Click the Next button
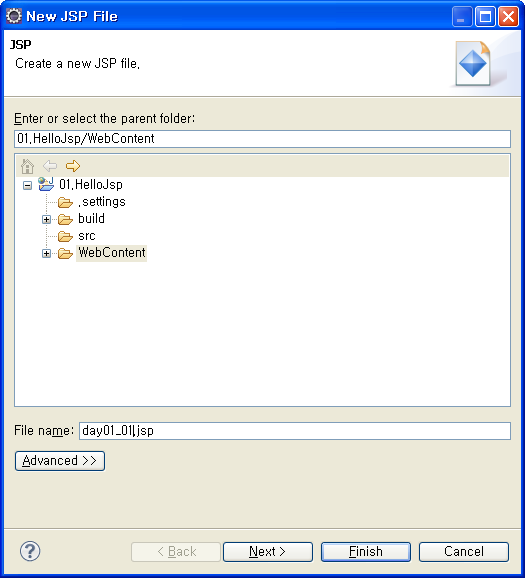 [268, 552]
